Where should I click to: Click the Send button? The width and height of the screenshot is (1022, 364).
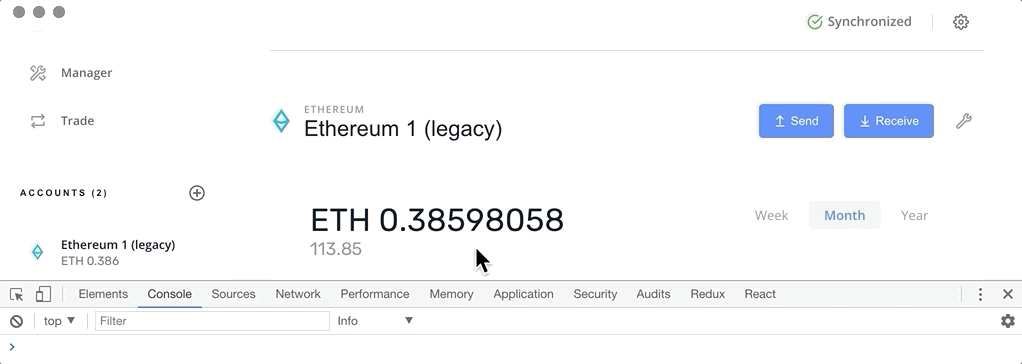(x=796, y=121)
